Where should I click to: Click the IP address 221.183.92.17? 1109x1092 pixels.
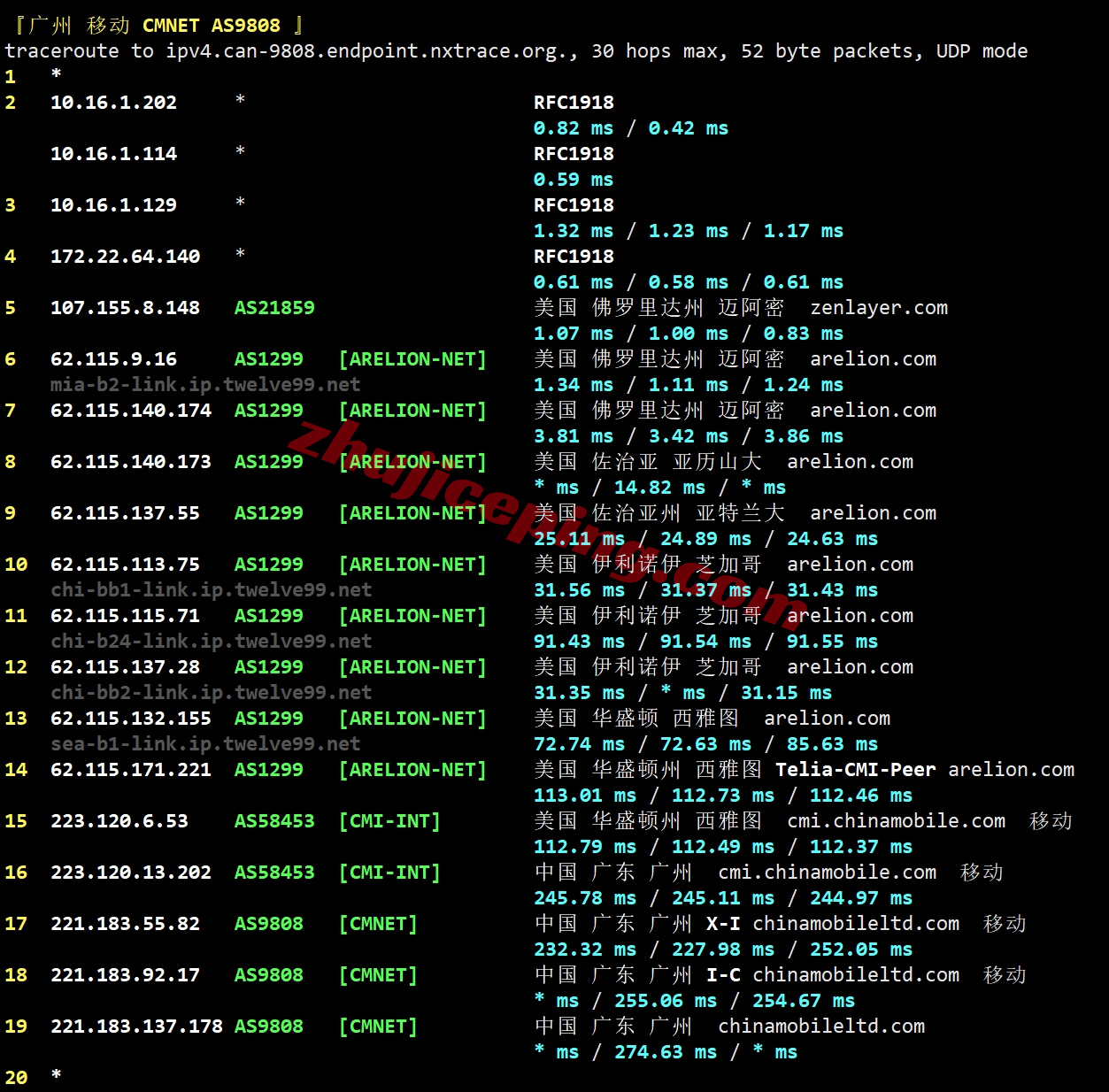(125, 975)
